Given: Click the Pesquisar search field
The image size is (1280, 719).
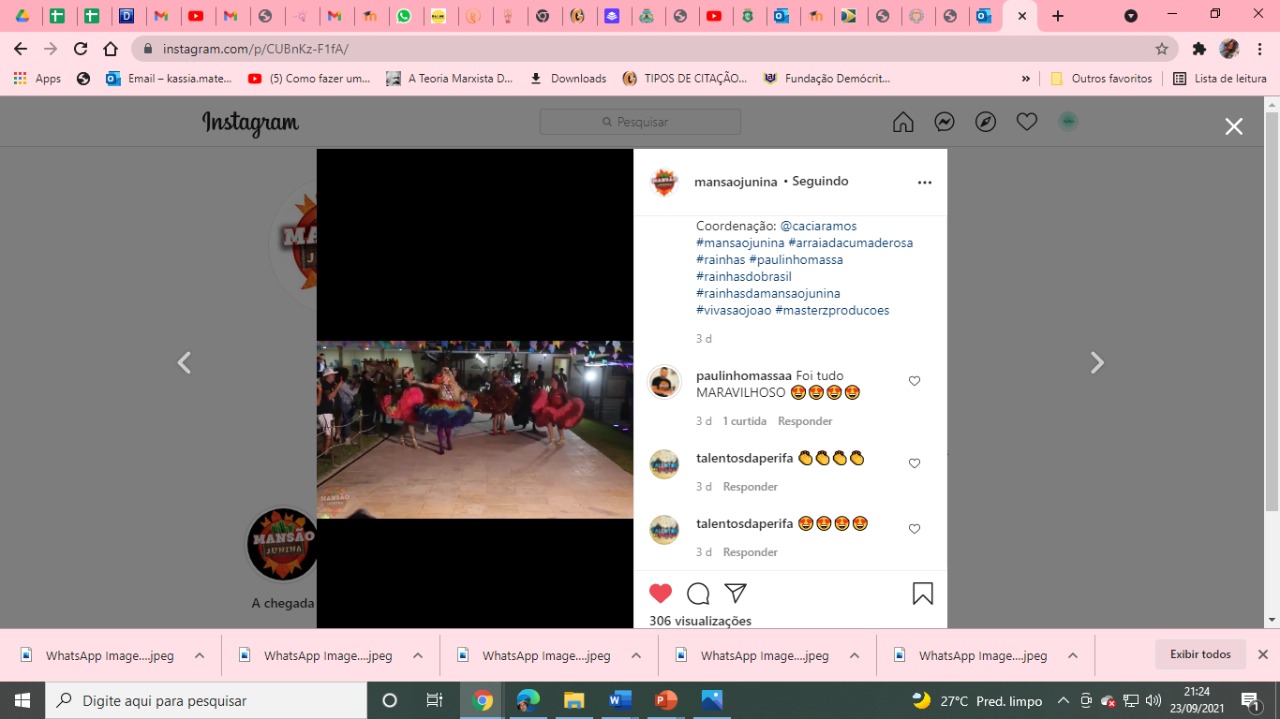Looking at the screenshot, I should [640, 122].
